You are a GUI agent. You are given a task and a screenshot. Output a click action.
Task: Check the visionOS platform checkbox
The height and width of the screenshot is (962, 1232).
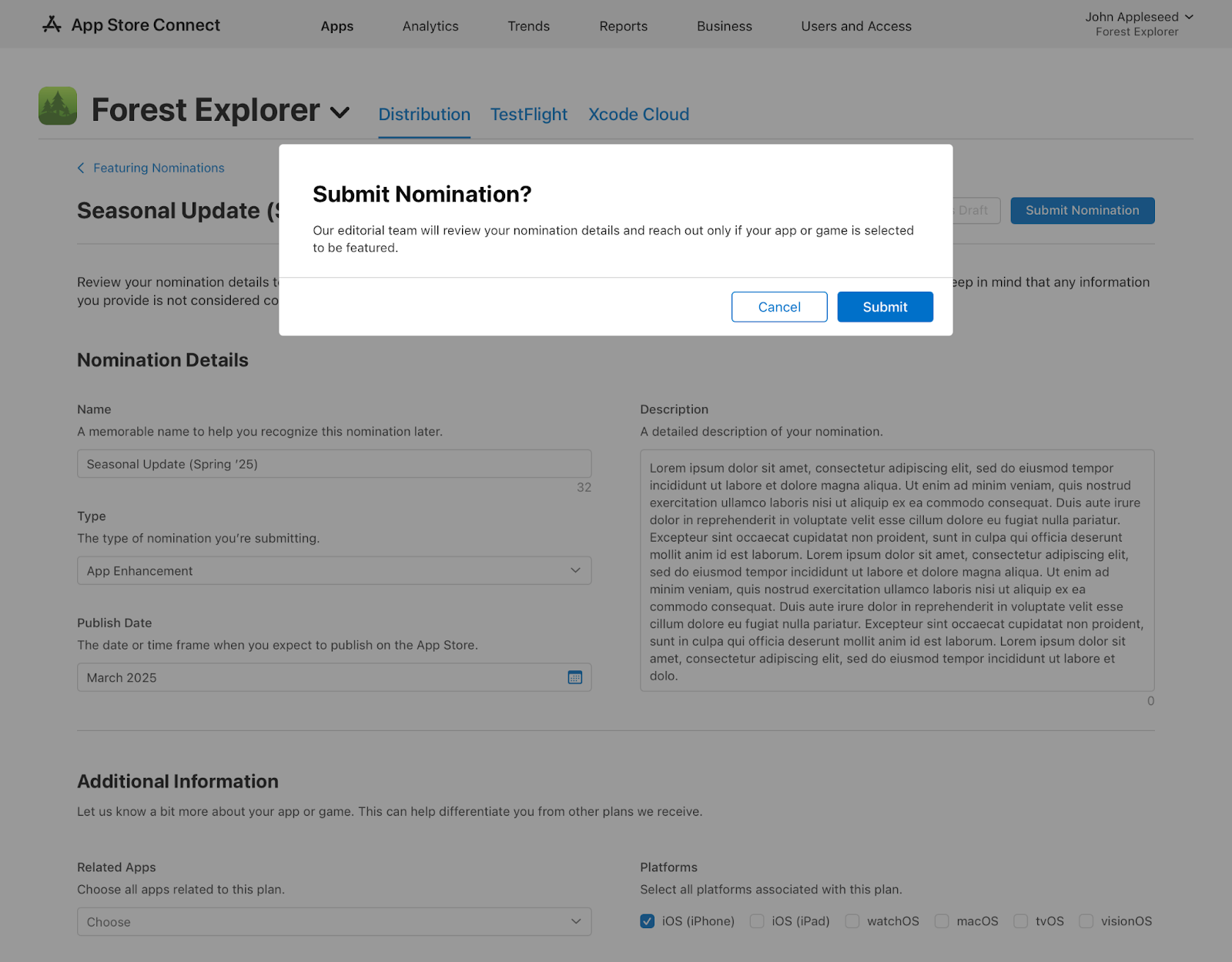pos(1086,921)
